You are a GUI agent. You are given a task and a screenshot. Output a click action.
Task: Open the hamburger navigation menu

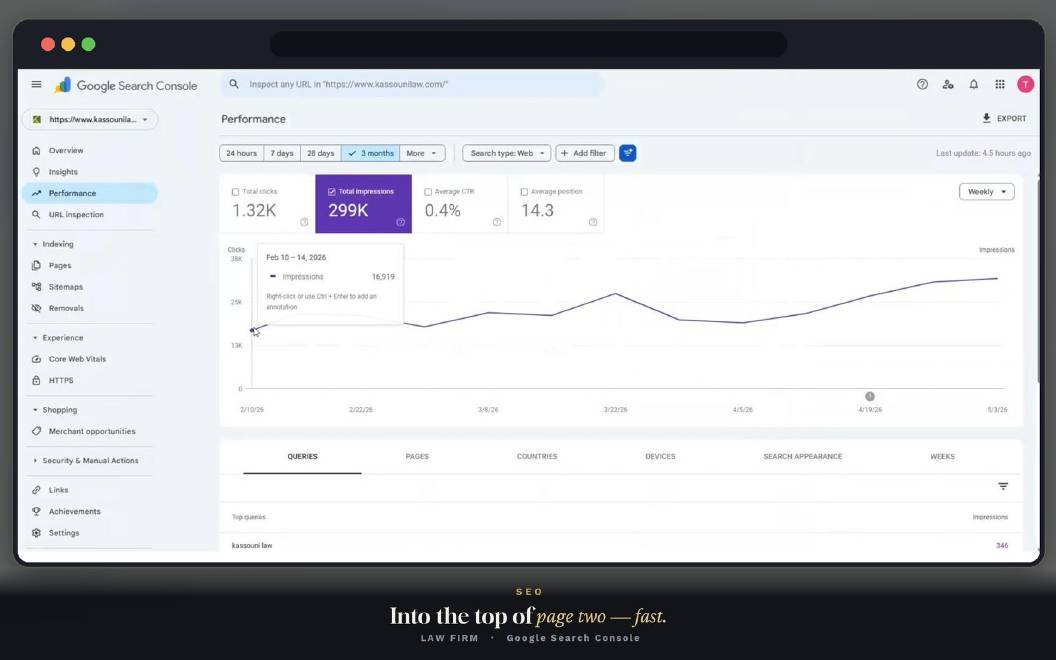tap(36, 84)
